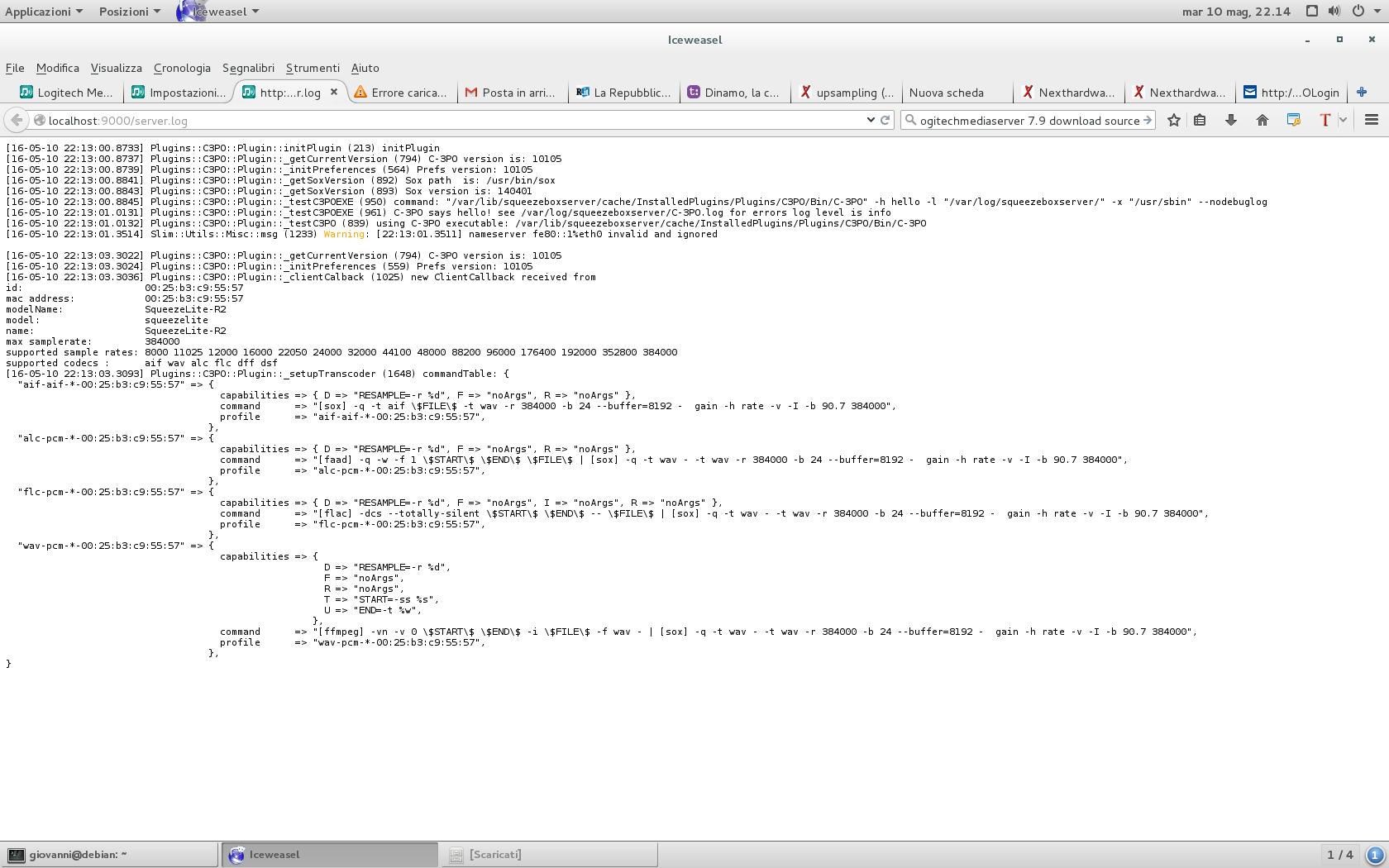The image size is (1389, 868).
Task: Click the site identity globe icon
Action: point(39,120)
